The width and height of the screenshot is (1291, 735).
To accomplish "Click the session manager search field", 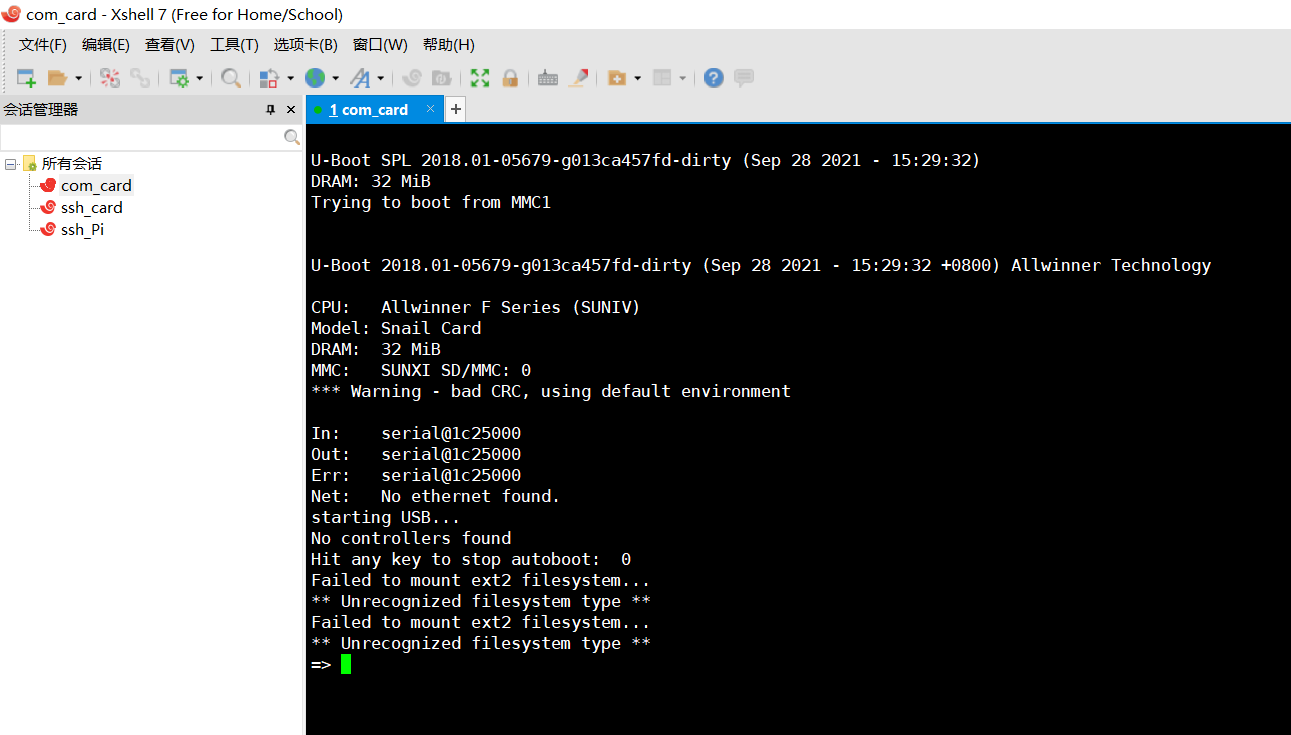I will click(140, 137).
